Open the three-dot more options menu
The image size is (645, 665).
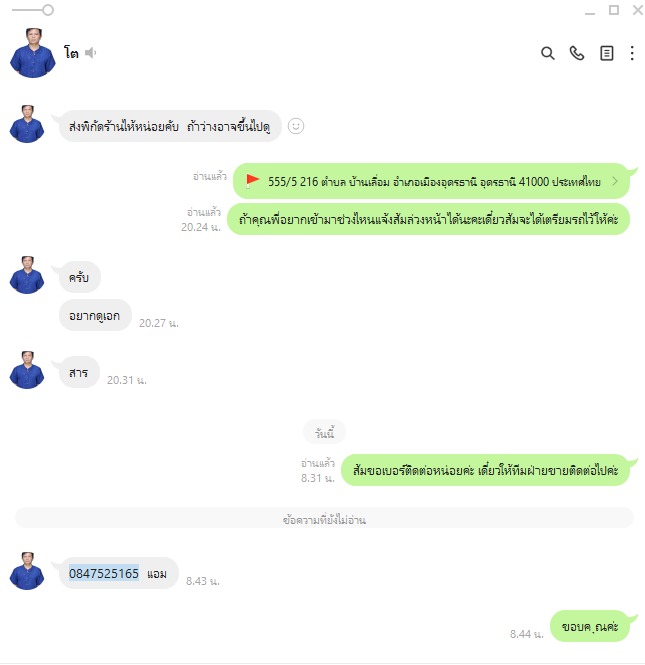click(632, 53)
